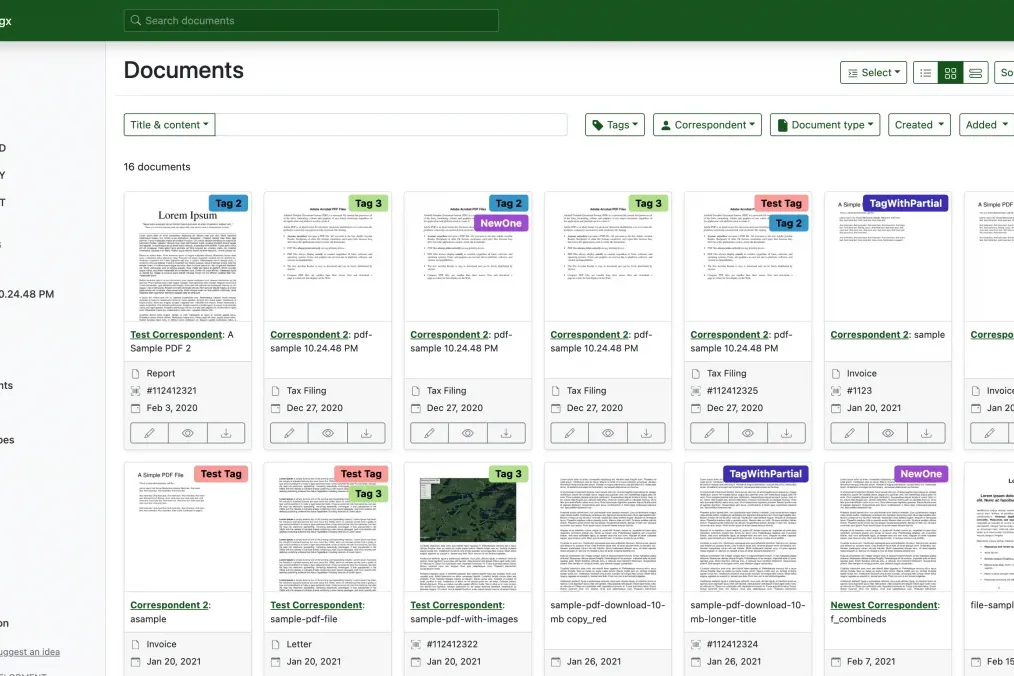
Task: Open Newest Correspondent link on f_combineds
Action: click(884, 605)
